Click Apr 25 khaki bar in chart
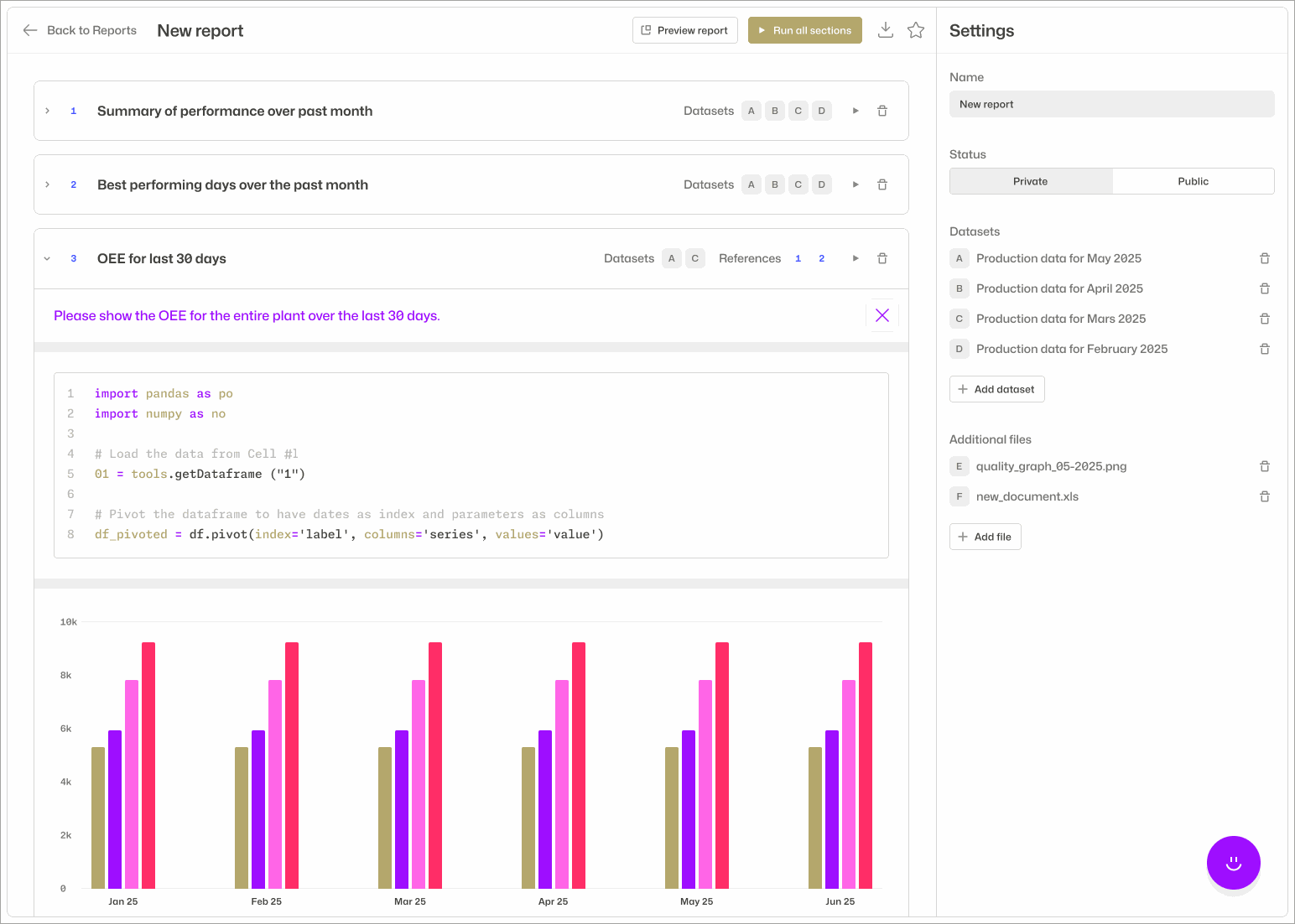The height and width of the screenshot is (924, 1295). [528, 818]
